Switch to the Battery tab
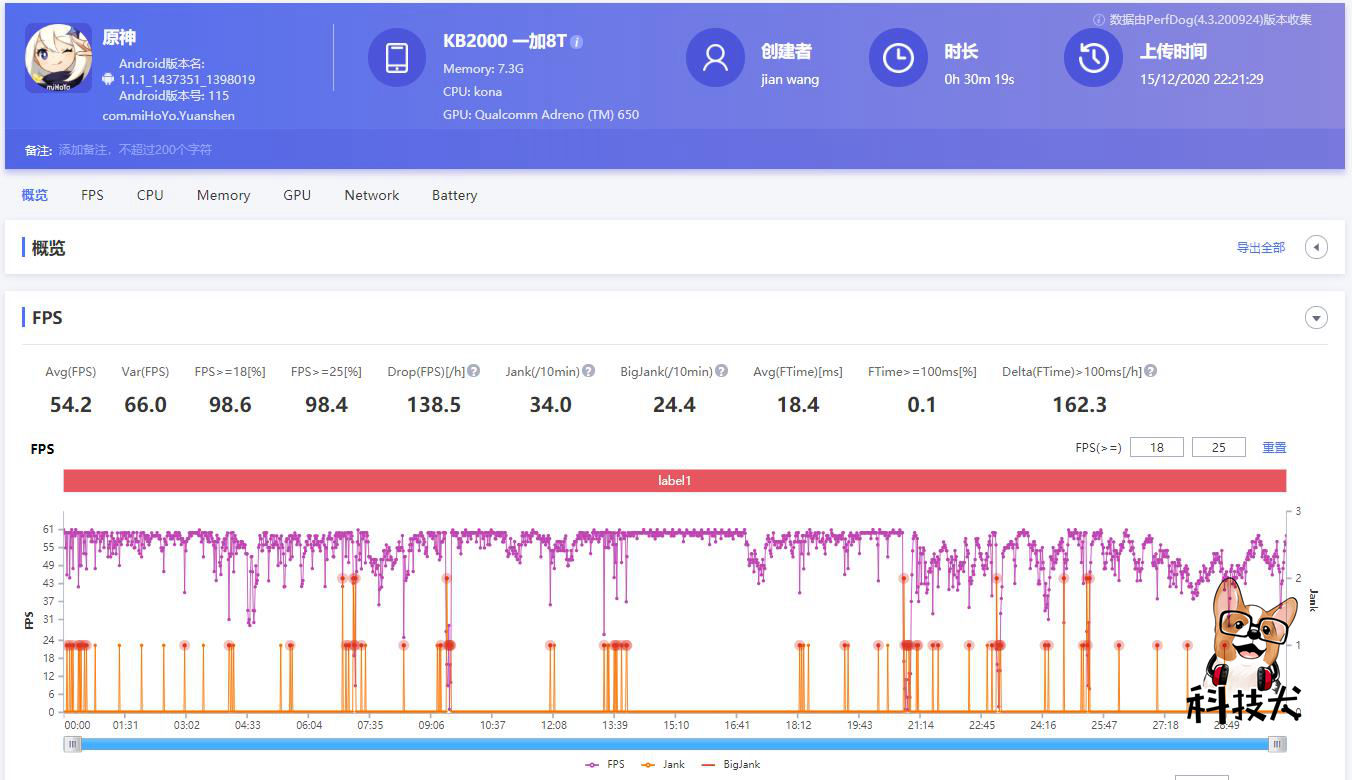This screenshot has width=1352, height=780. (x=454, y=195)
